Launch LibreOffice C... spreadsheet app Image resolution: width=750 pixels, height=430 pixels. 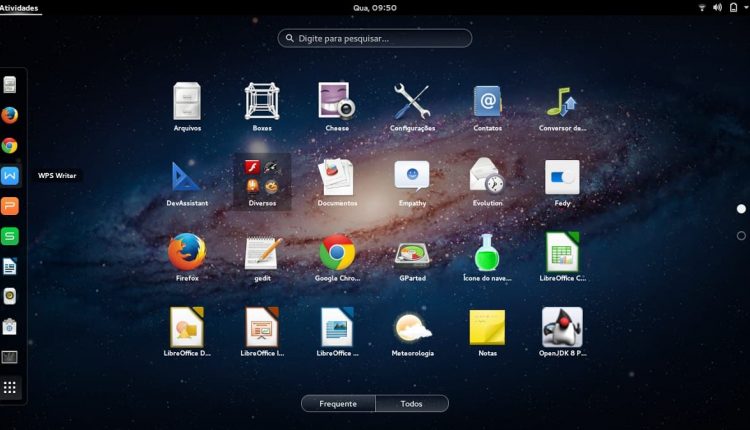pos(562,252)
